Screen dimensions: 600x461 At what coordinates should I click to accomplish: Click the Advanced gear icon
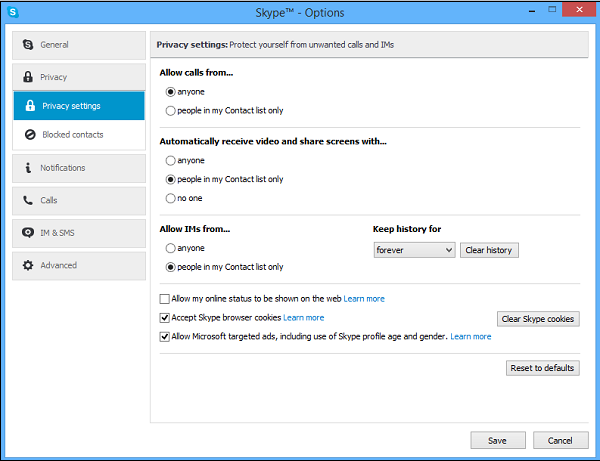coord(28,266)
